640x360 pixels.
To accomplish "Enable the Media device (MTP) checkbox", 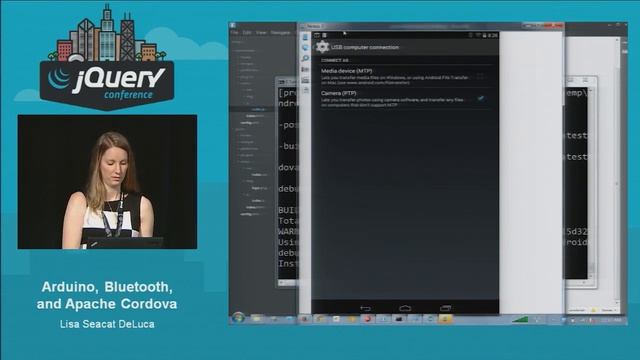I will [480, 76].
